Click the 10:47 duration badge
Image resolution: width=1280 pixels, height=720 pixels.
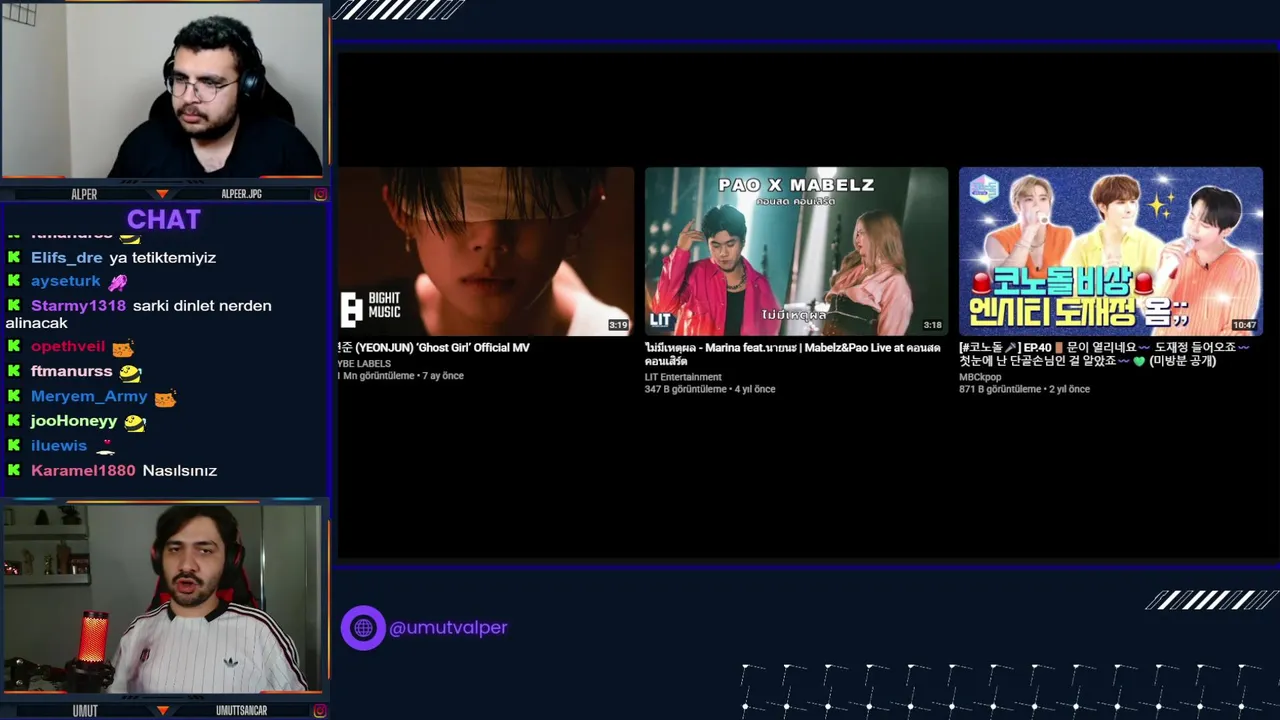point(1244,325)
